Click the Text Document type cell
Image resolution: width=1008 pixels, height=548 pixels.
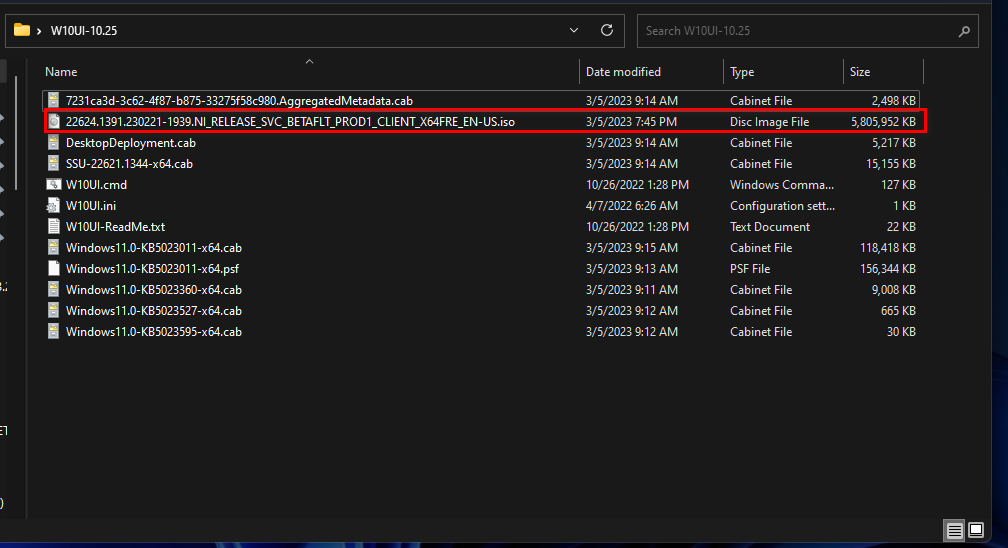[x=770, y=226]
